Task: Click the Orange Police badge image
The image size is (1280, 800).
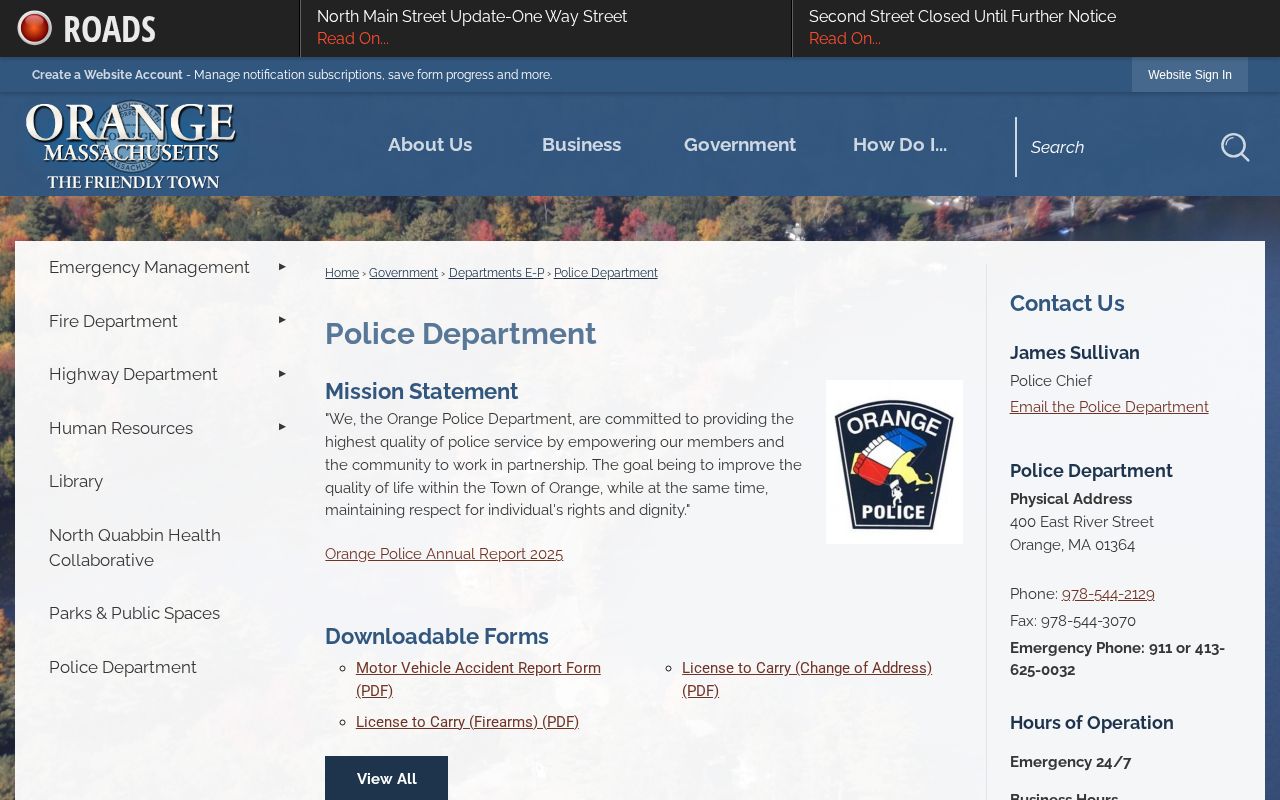Action: pos(894,462)
